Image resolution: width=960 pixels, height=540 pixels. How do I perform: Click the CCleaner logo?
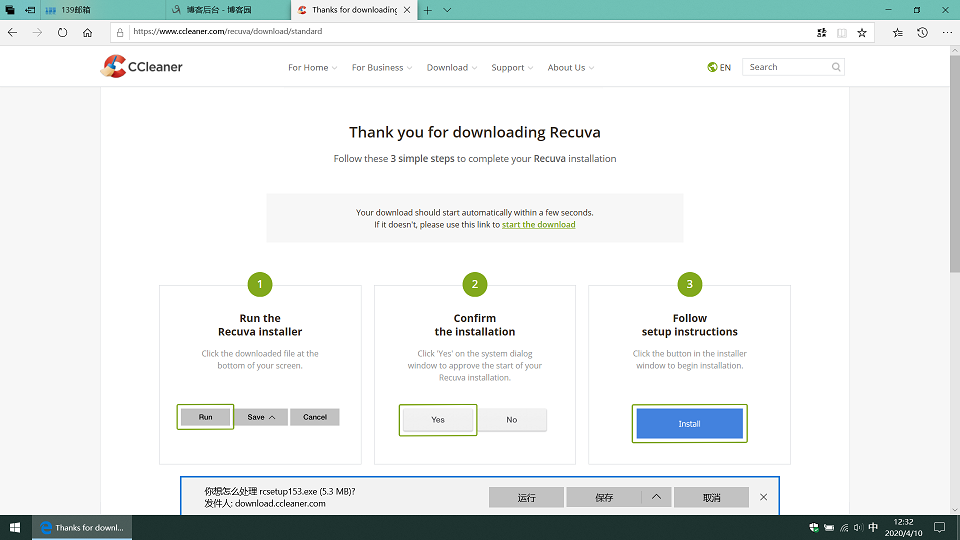(x=141, y=67)
